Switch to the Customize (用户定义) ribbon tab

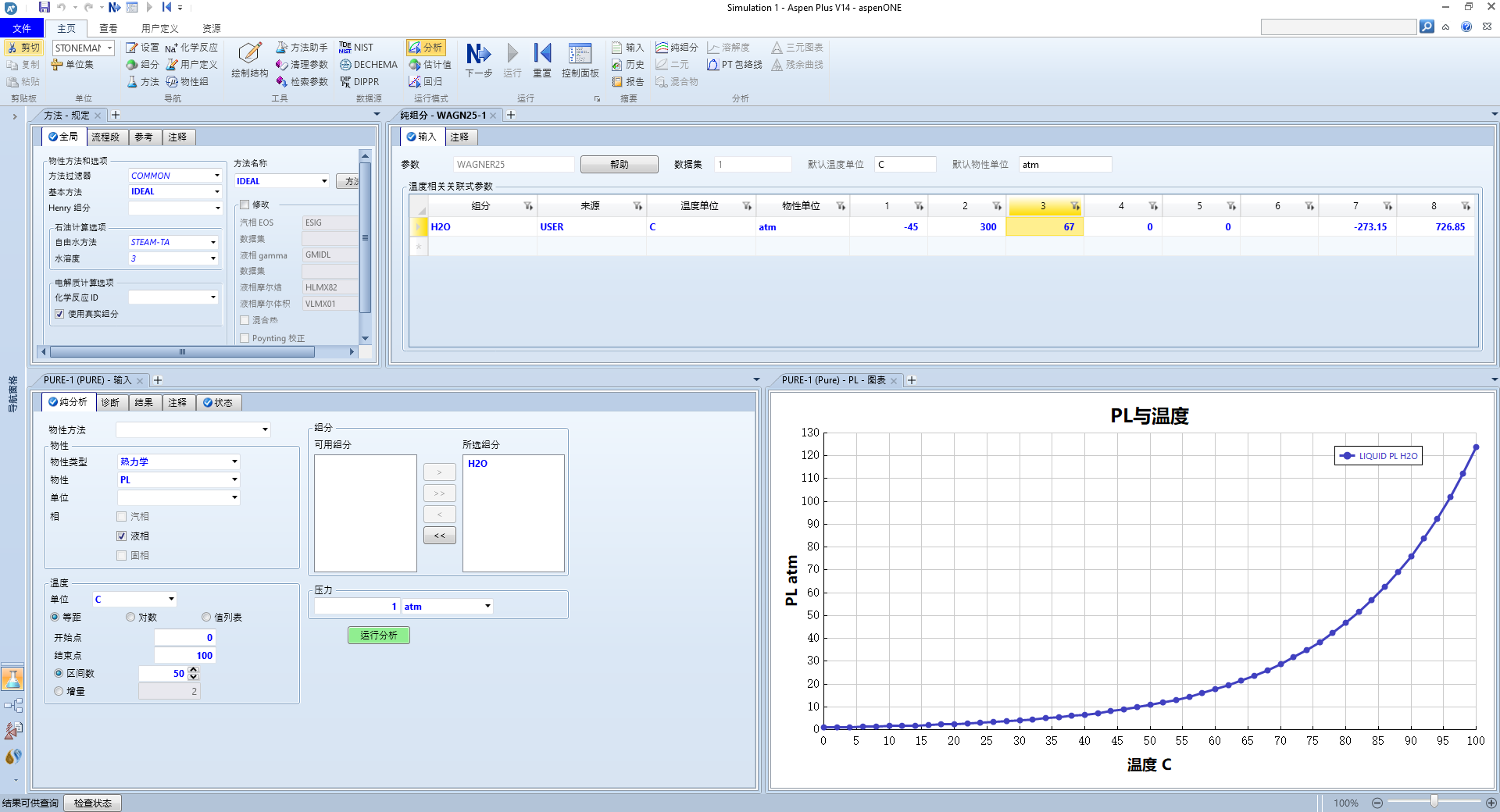pos(160,28)
